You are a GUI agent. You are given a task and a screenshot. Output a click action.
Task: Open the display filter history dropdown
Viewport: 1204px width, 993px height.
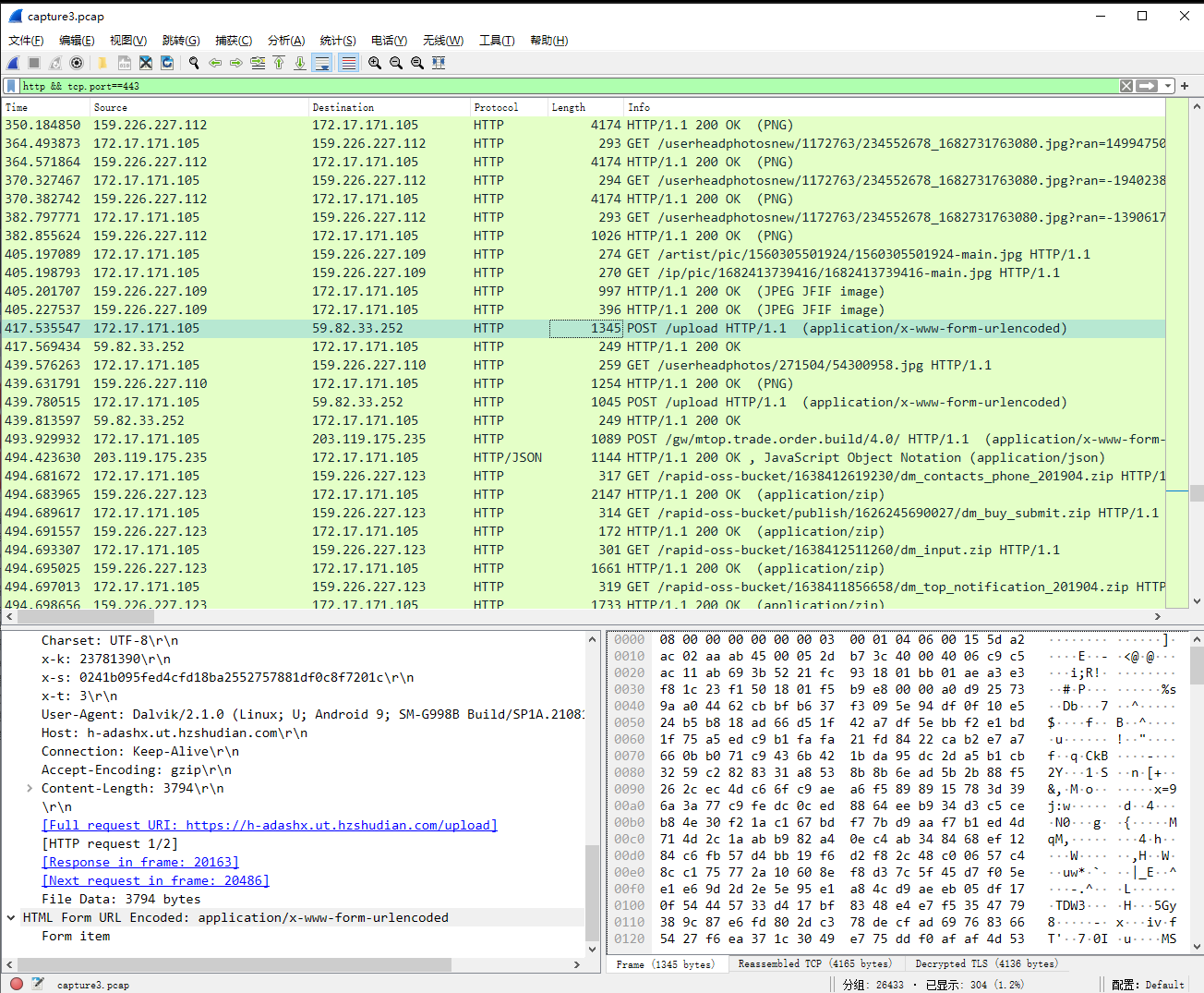[1168, 86]
